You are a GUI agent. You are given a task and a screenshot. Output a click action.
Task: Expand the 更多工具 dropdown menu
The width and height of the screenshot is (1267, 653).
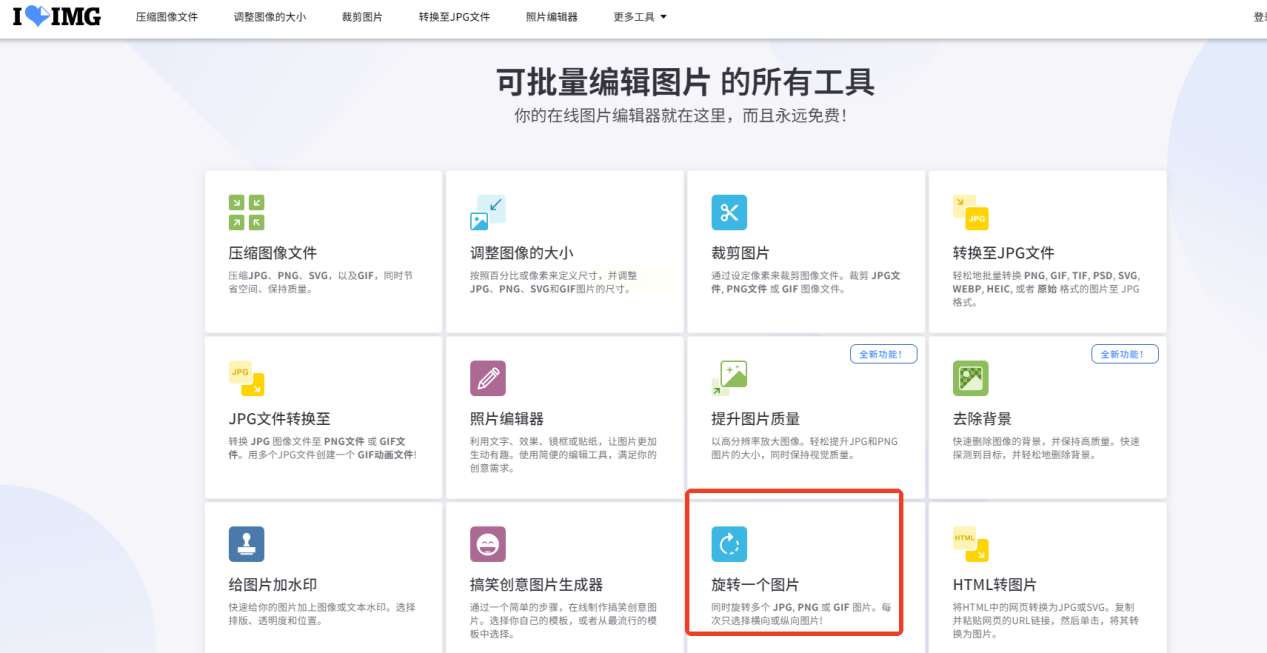click(x=640, y=17)
